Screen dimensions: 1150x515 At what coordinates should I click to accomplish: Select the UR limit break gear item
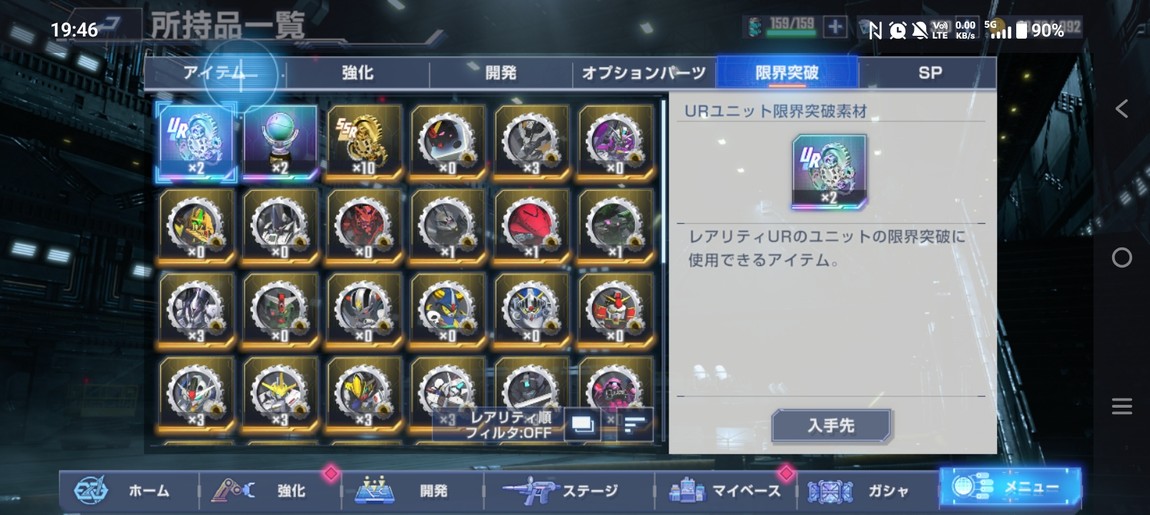tap(197, 142)
